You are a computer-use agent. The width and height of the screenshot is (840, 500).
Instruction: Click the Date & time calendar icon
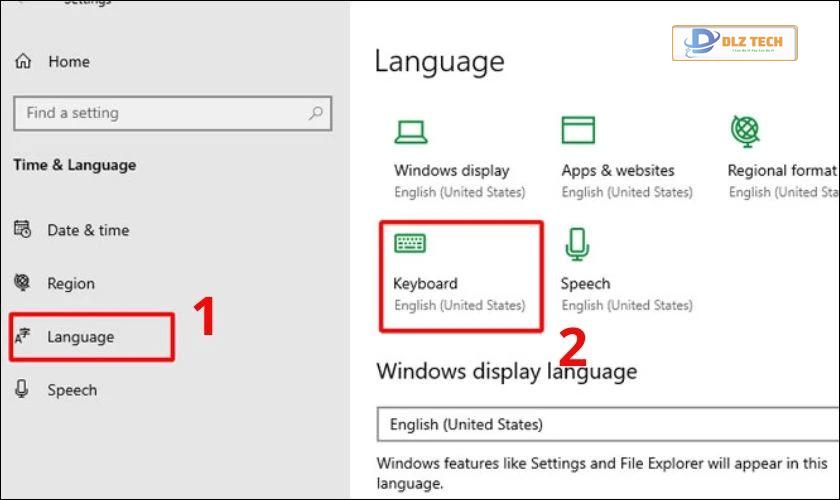click(x=22, y=229)
